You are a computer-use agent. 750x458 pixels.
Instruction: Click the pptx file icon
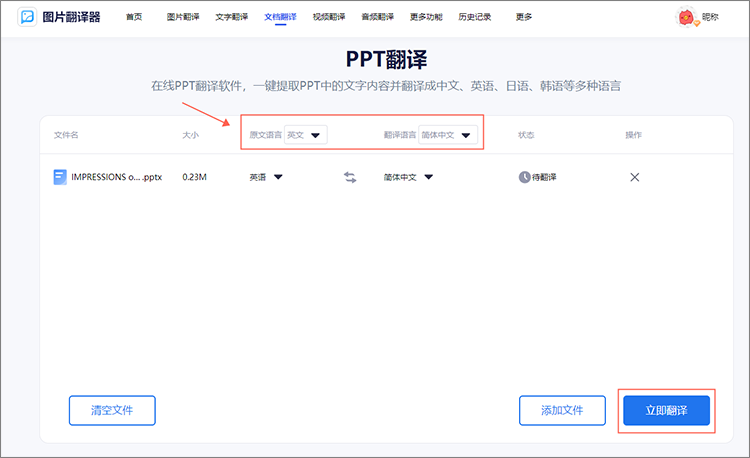coord(60,177)
